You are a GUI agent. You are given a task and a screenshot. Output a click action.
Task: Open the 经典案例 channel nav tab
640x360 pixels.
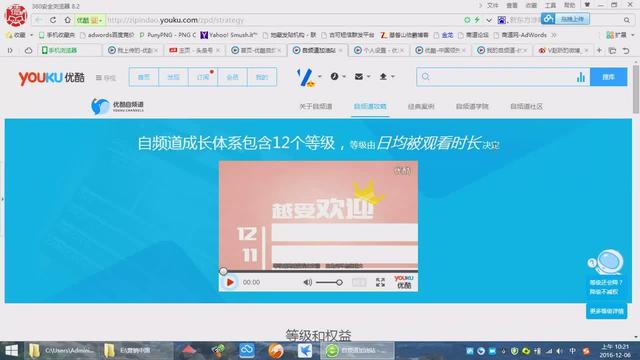(x=421, y=107)
